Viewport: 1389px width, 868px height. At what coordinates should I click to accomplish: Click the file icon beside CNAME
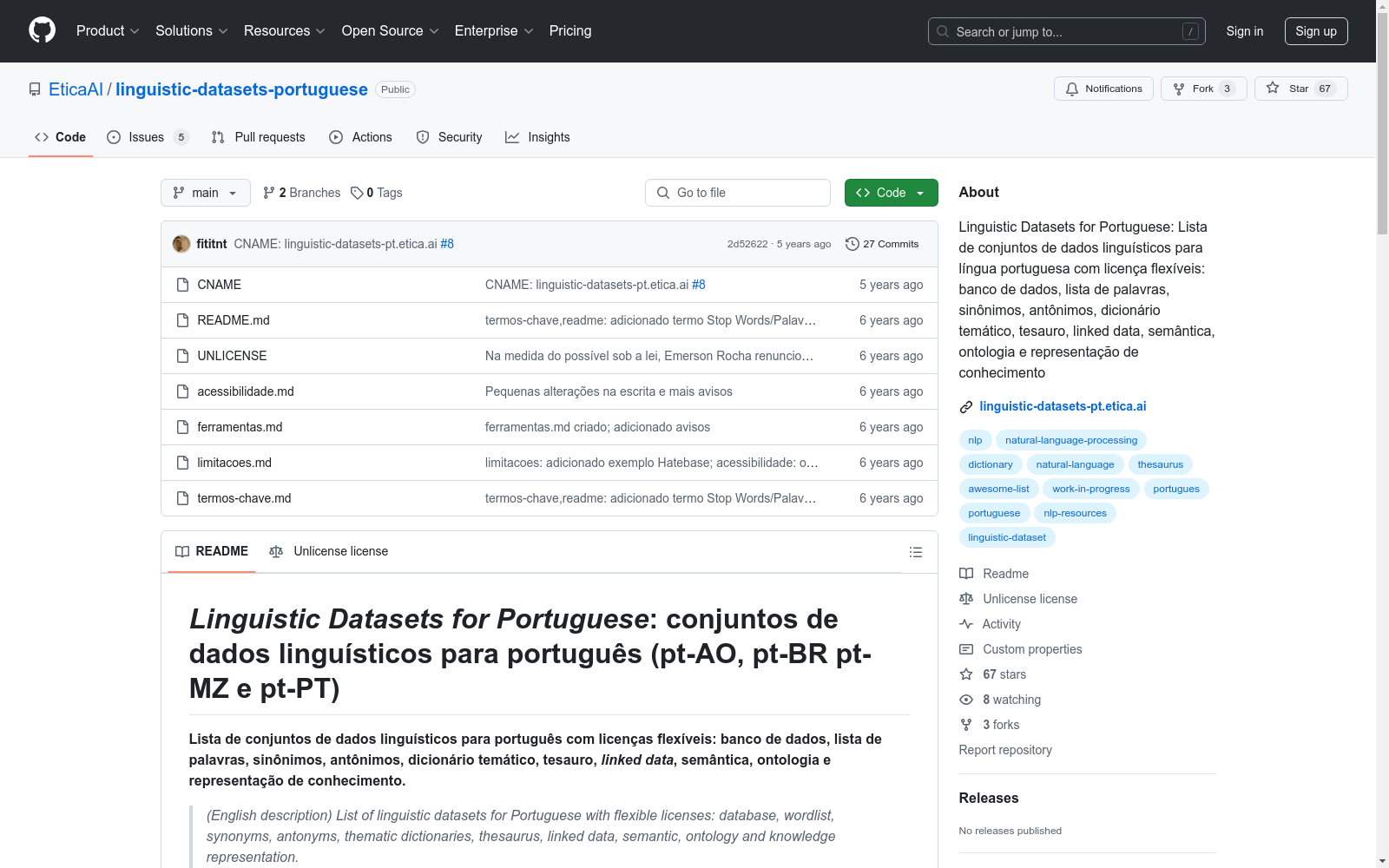pos(182,285)
